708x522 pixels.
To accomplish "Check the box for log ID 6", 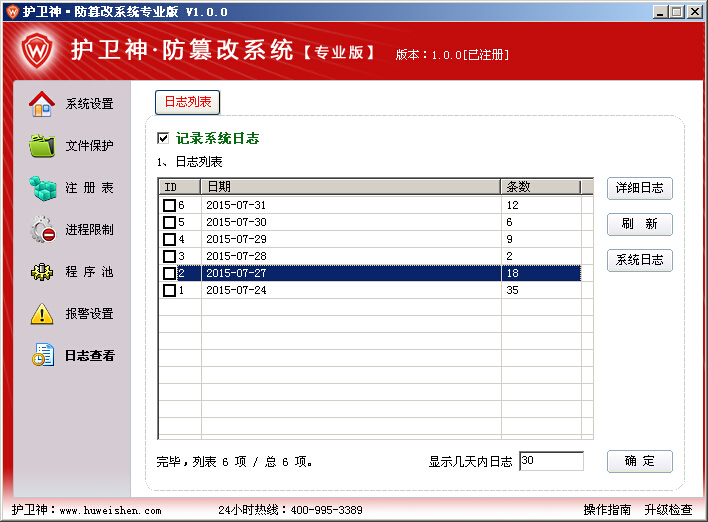I will click(169, 205).
